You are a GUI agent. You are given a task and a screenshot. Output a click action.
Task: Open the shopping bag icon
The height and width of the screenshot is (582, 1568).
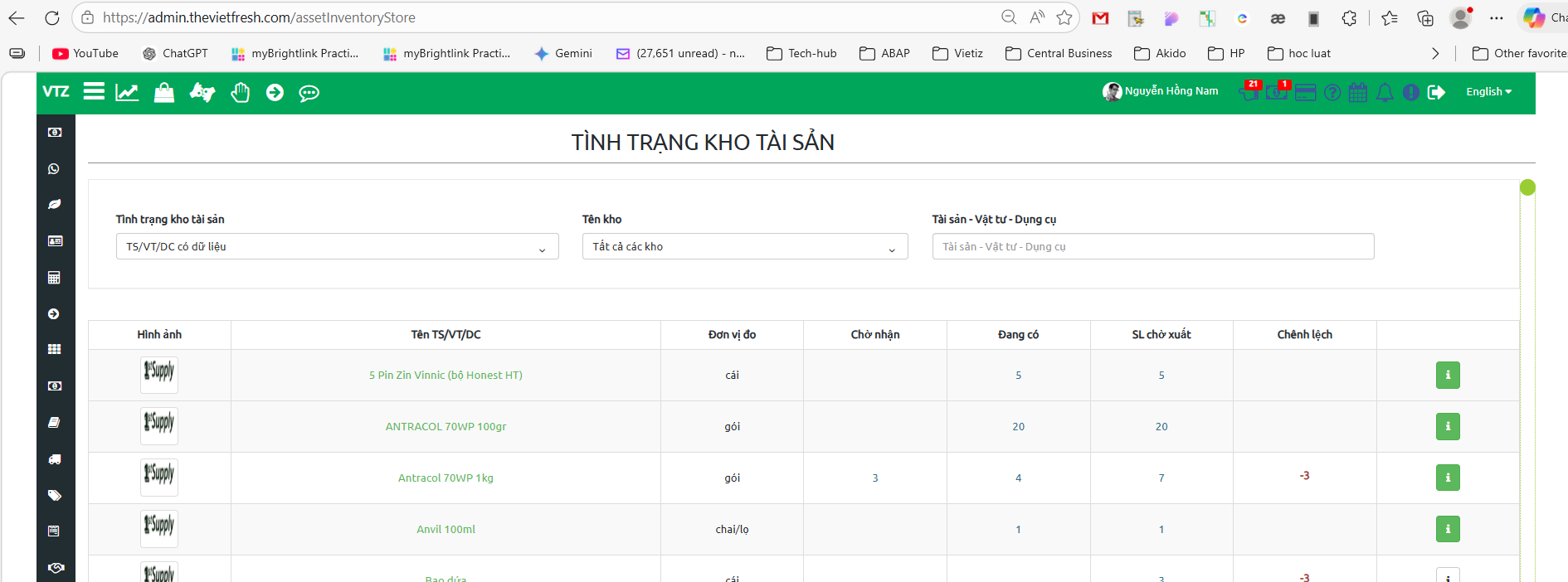164,92
